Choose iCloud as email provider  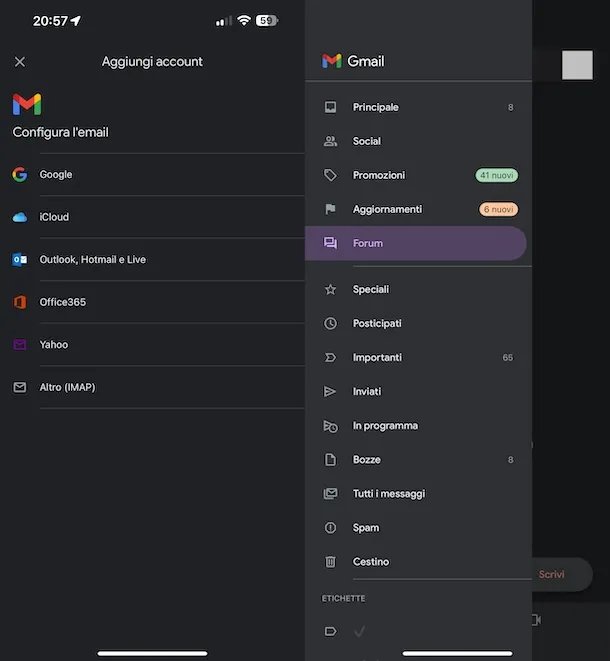click(54, 217)
